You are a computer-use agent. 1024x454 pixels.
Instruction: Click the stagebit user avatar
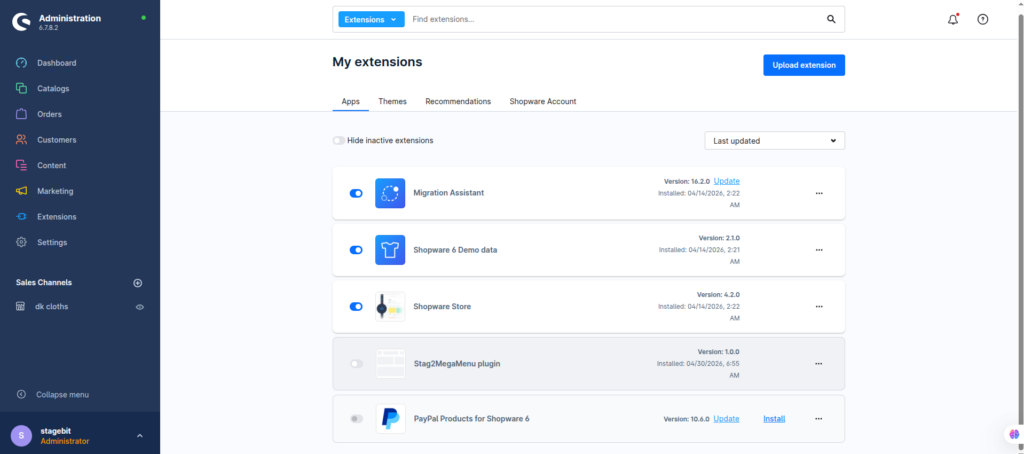(x=22, y=436)
